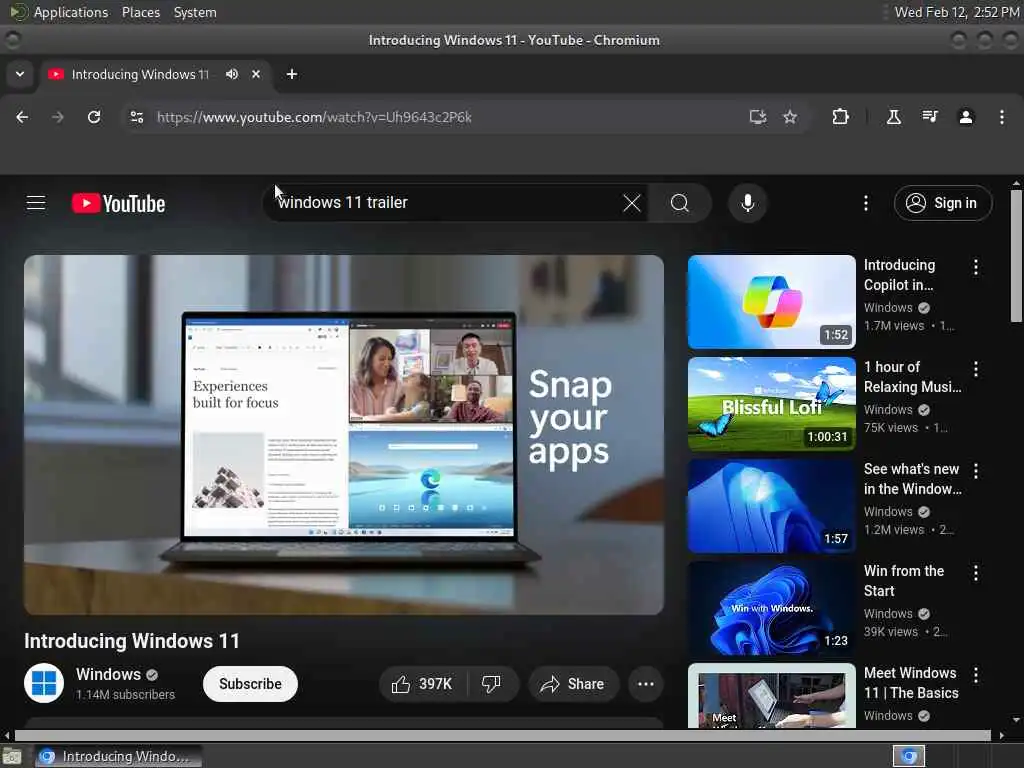
Task: Open site information icon in address bar
Action: [x=137, y=117]
